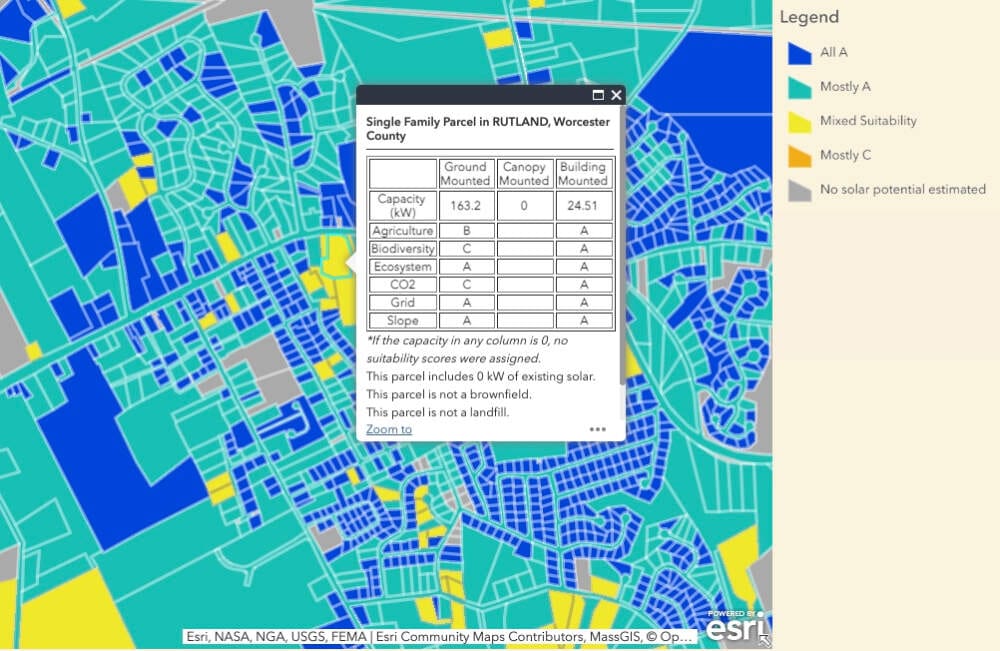1000x651 pixels.
Task: Click the Agriculture Ground Mounted B score
Action: pyautogui.click(x=466, y=230)
